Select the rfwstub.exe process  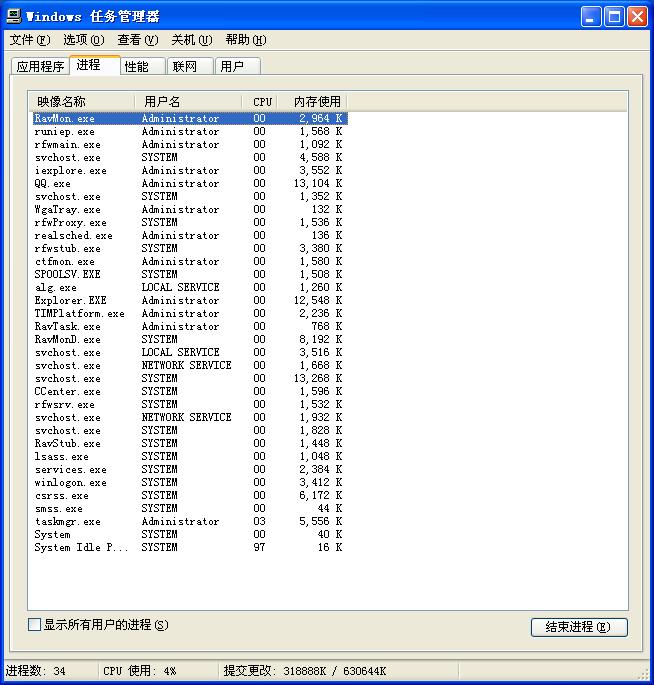190,249
